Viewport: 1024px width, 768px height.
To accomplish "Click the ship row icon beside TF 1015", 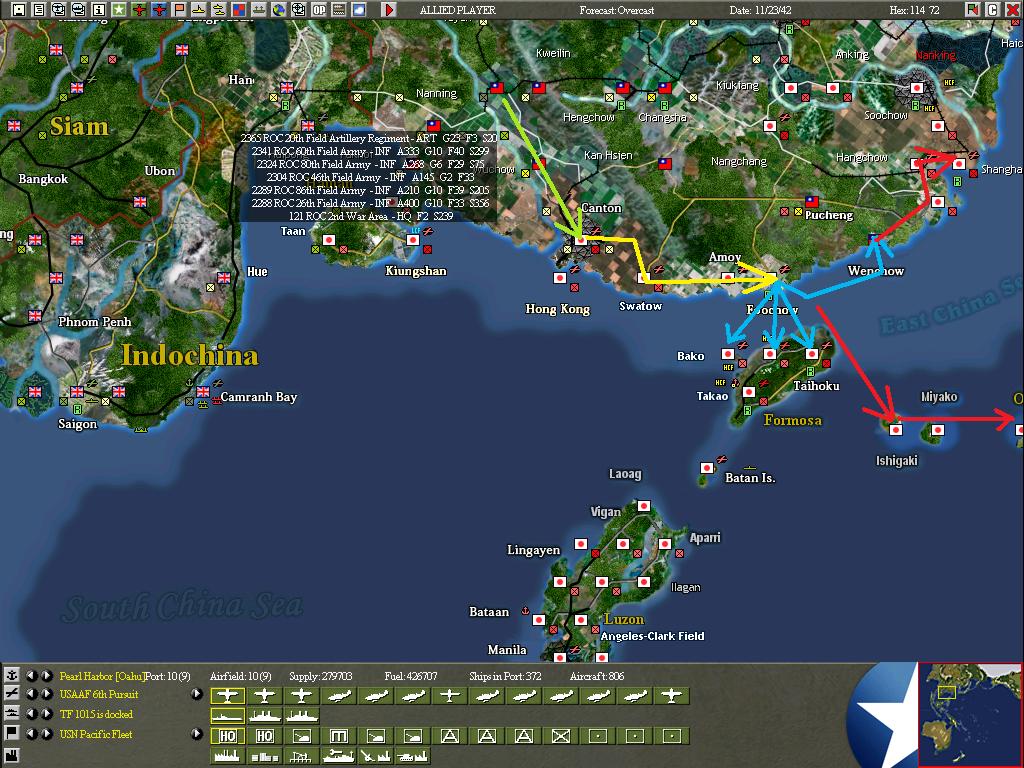I will (12, 713).
